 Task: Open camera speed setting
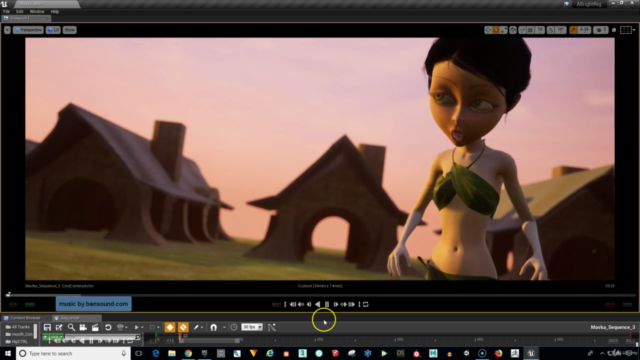click(x=600, y=30)
